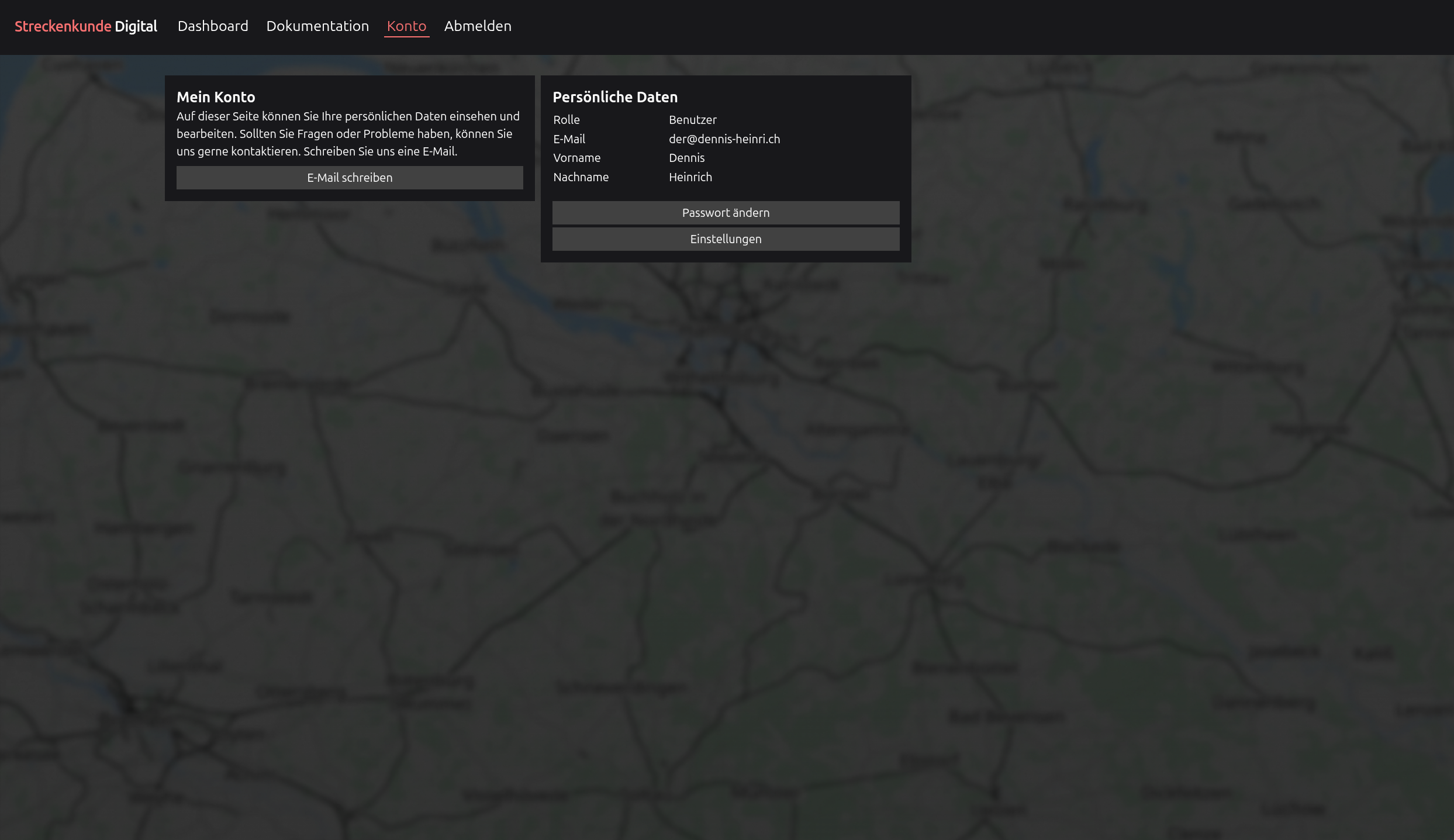Click the E-Mail row label
Image resolution: width=1454 pixels, height=840 pixels.
coord(569,139)
